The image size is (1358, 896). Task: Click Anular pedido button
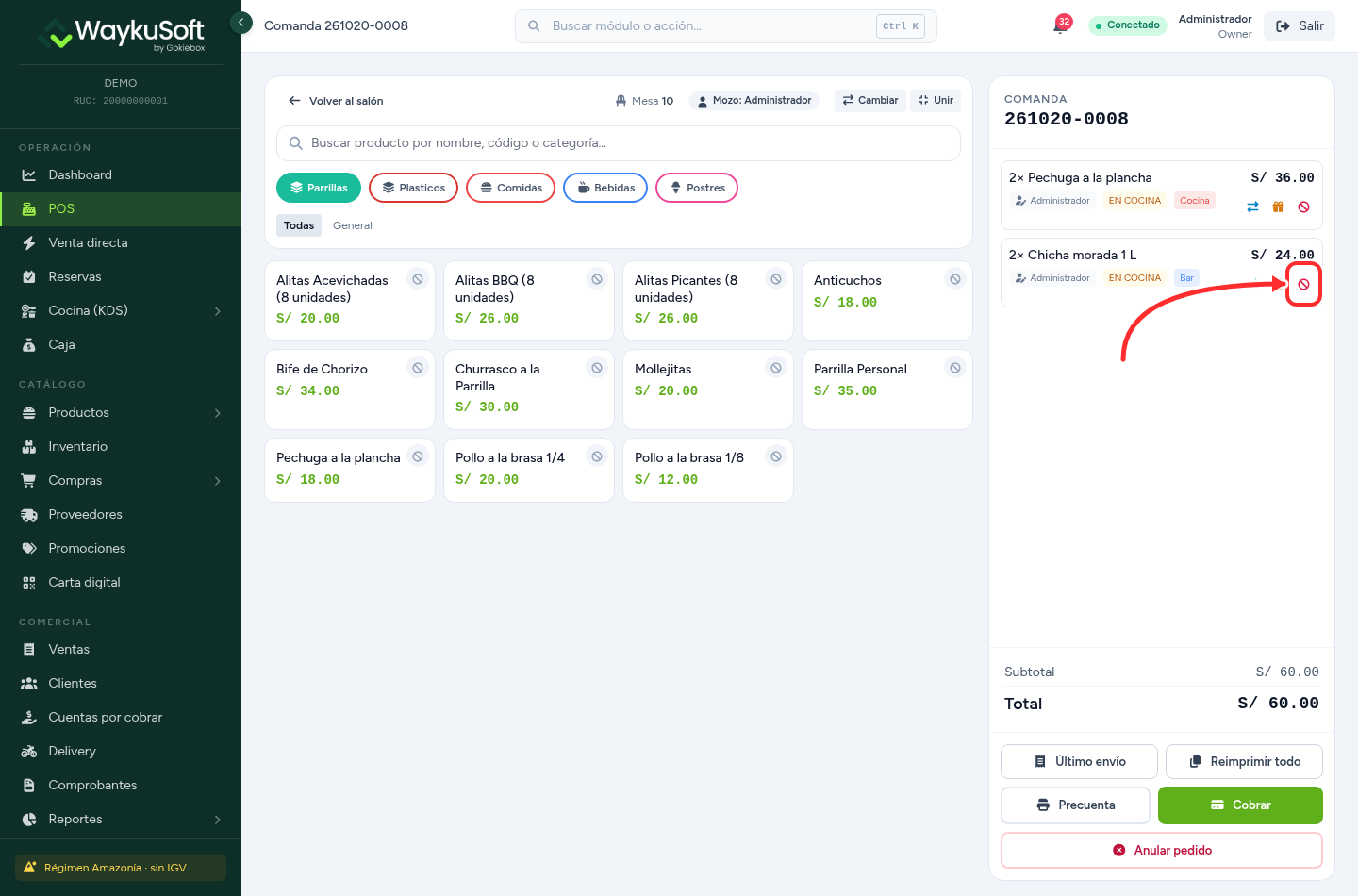[1162, 850]
